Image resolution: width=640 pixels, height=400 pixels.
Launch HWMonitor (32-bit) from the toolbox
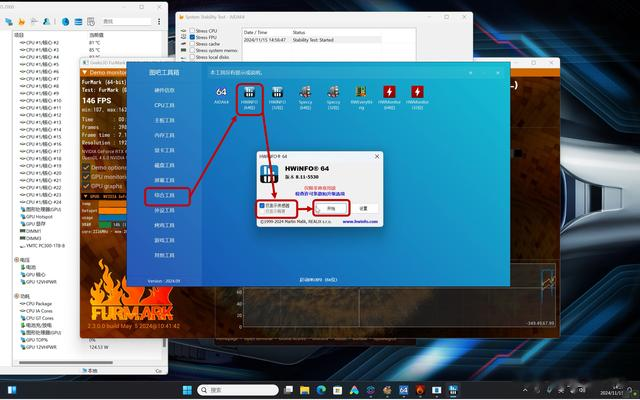[417, 98]
